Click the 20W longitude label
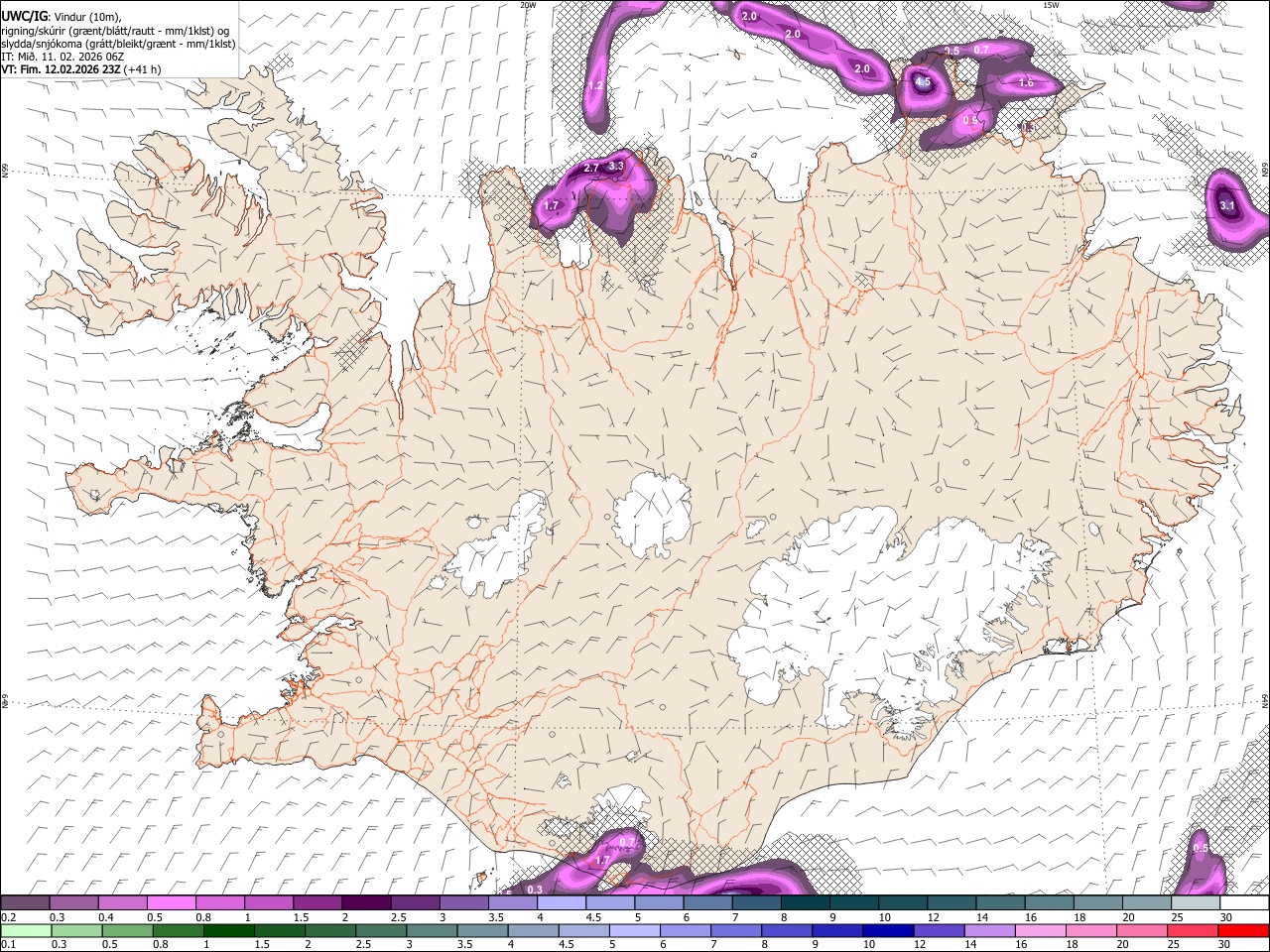Image resolution: width=1270 pixels, height=952 pixels. pos(528,5)
